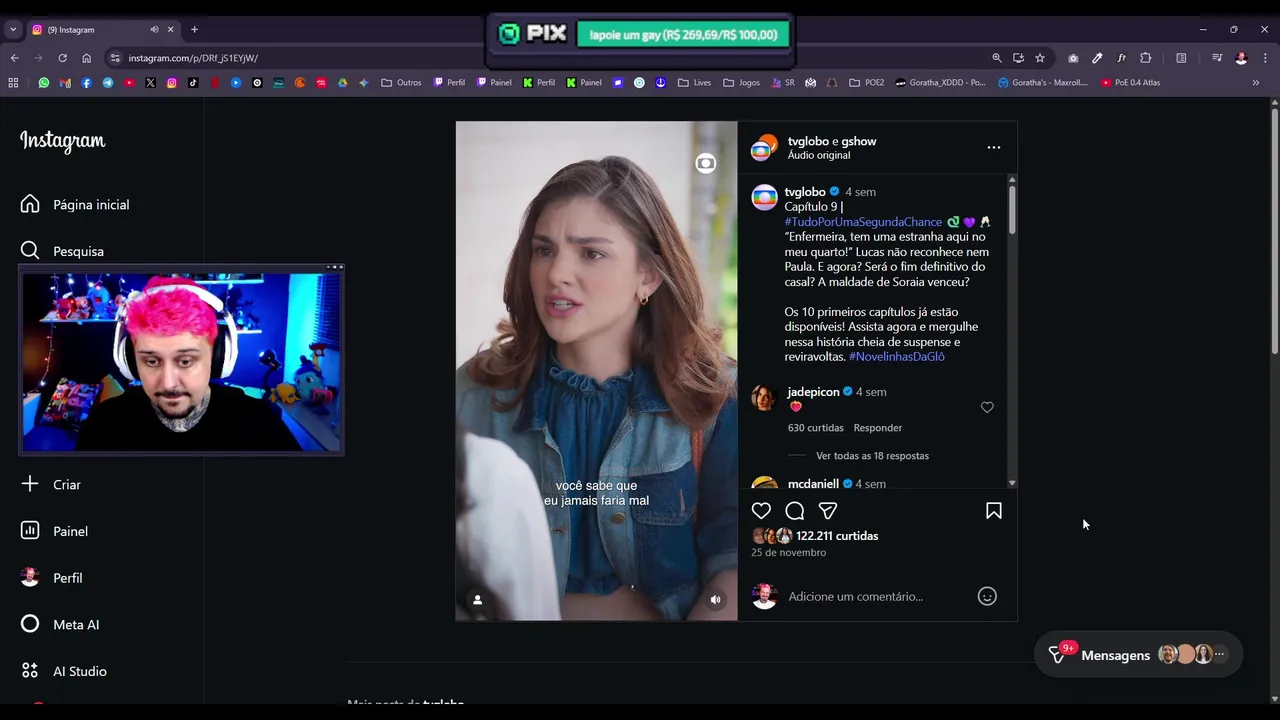
Task: Open the browser apps grid shortcut
Action: pyautogui.click(x=13, y=83)
